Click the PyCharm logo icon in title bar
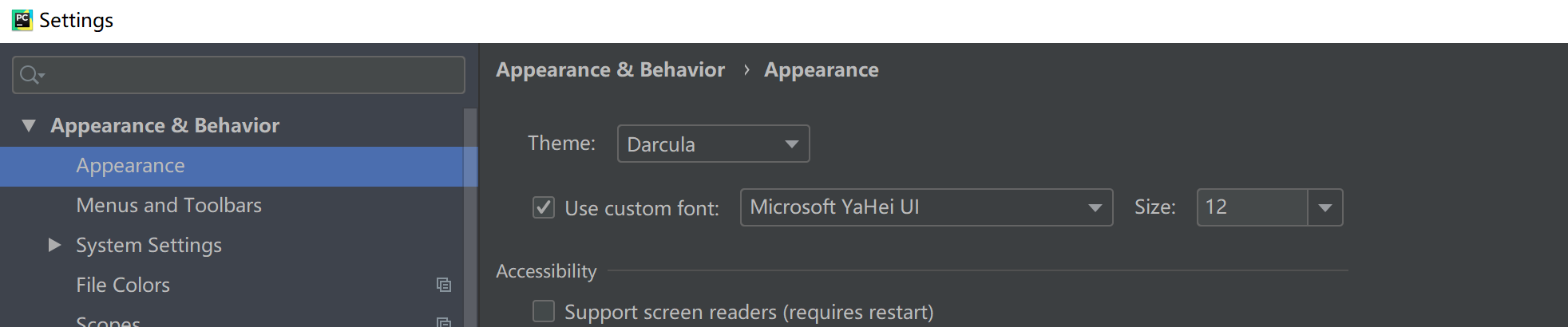Screen dimensions: 1568x327 click(22, 20)
